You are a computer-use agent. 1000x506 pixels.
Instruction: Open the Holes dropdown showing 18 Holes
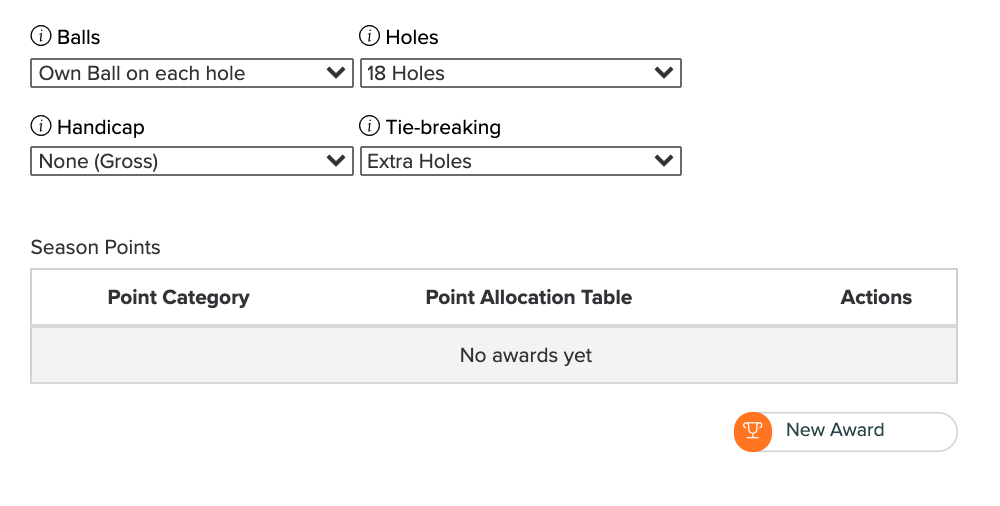[x=520, y=73]
